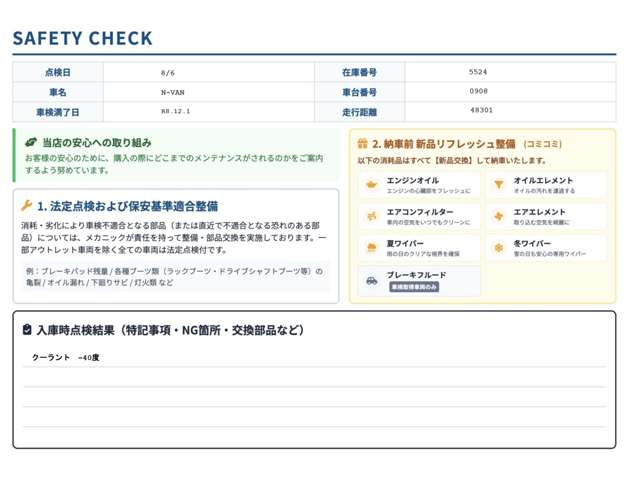Screen dimensions: 640x480
Task: Click the air element icon
Action: (x=499, y=216)
